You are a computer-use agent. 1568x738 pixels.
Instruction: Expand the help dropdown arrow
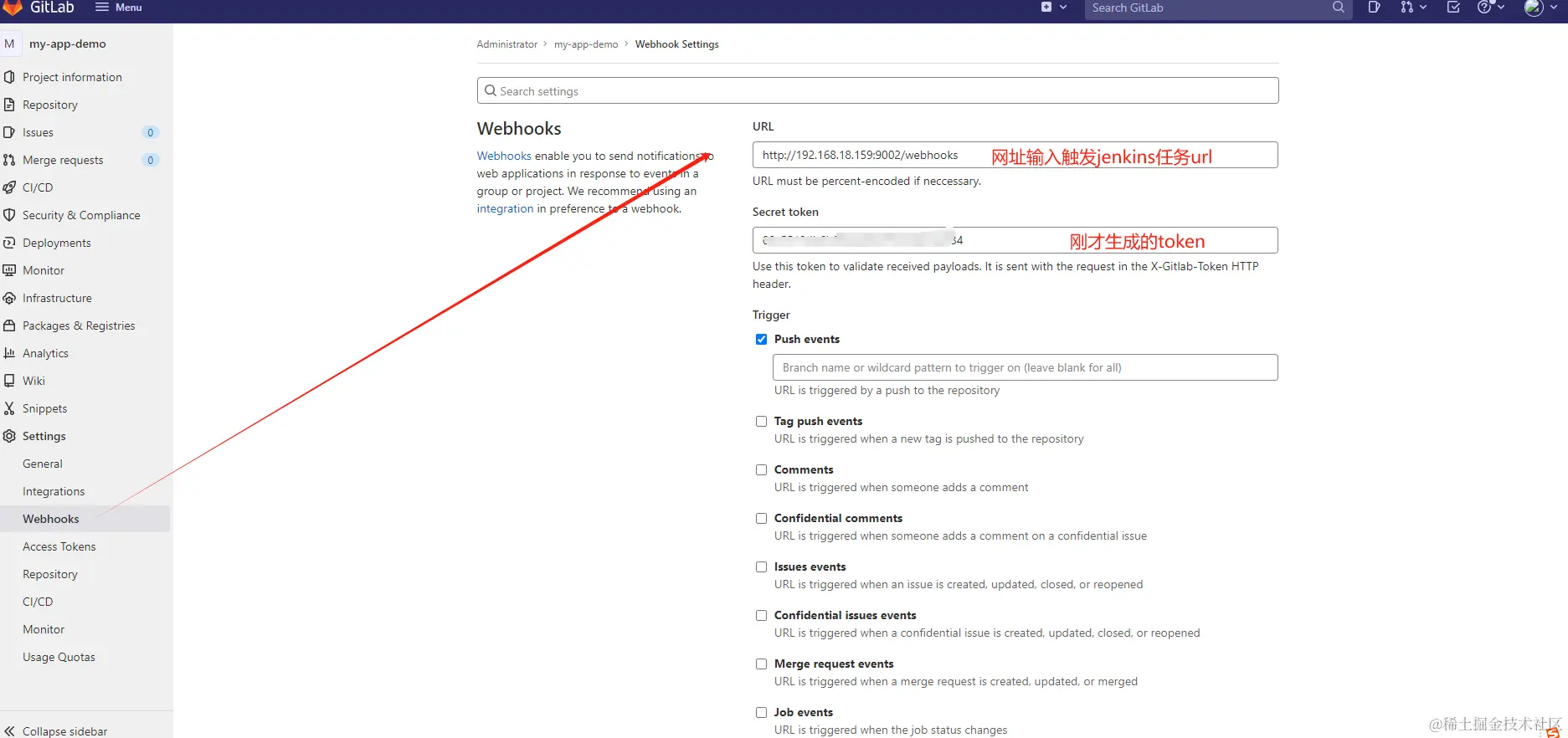[x=1501, y=8]
